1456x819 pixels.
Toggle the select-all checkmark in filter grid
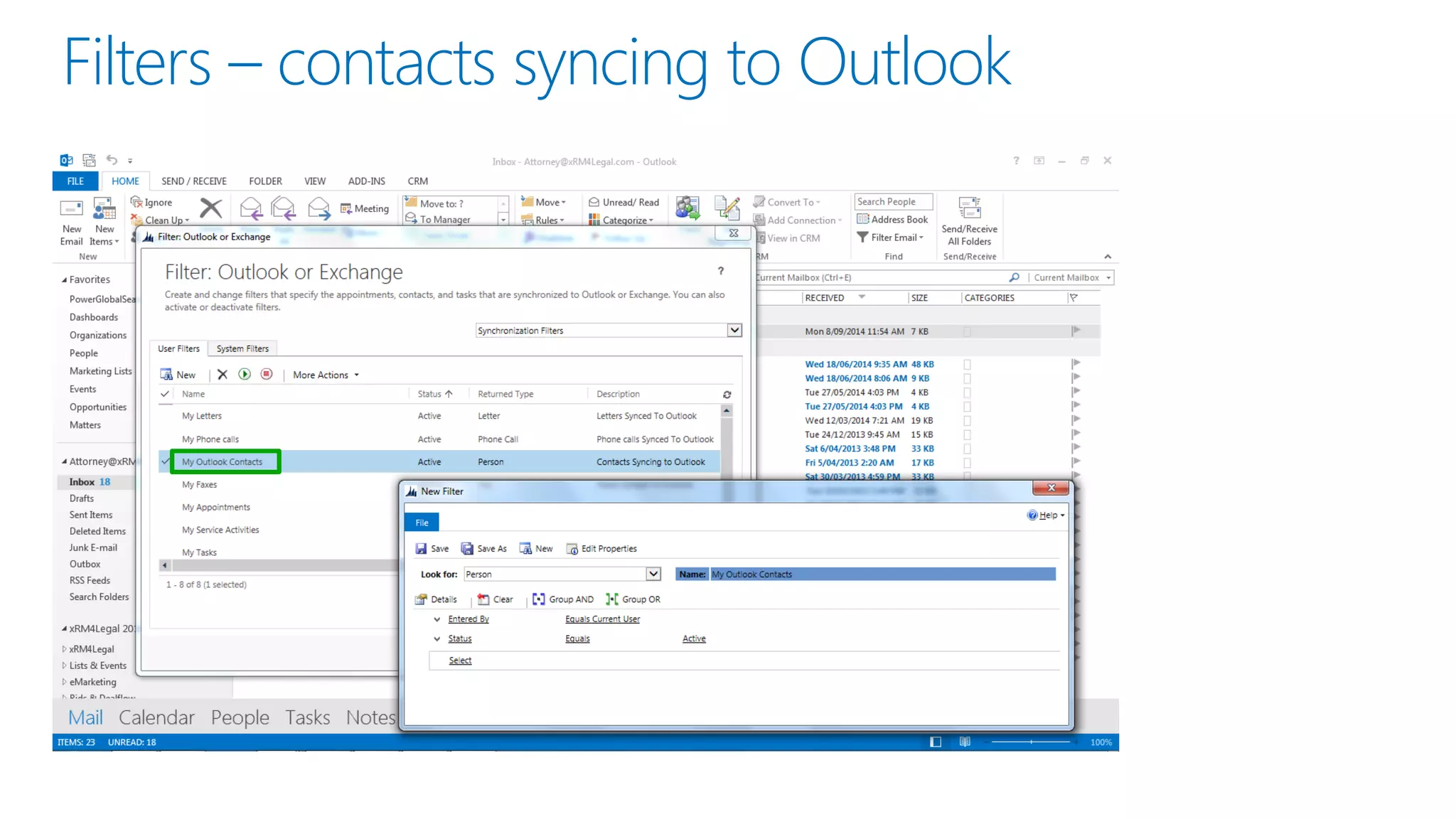click(165, 394)
